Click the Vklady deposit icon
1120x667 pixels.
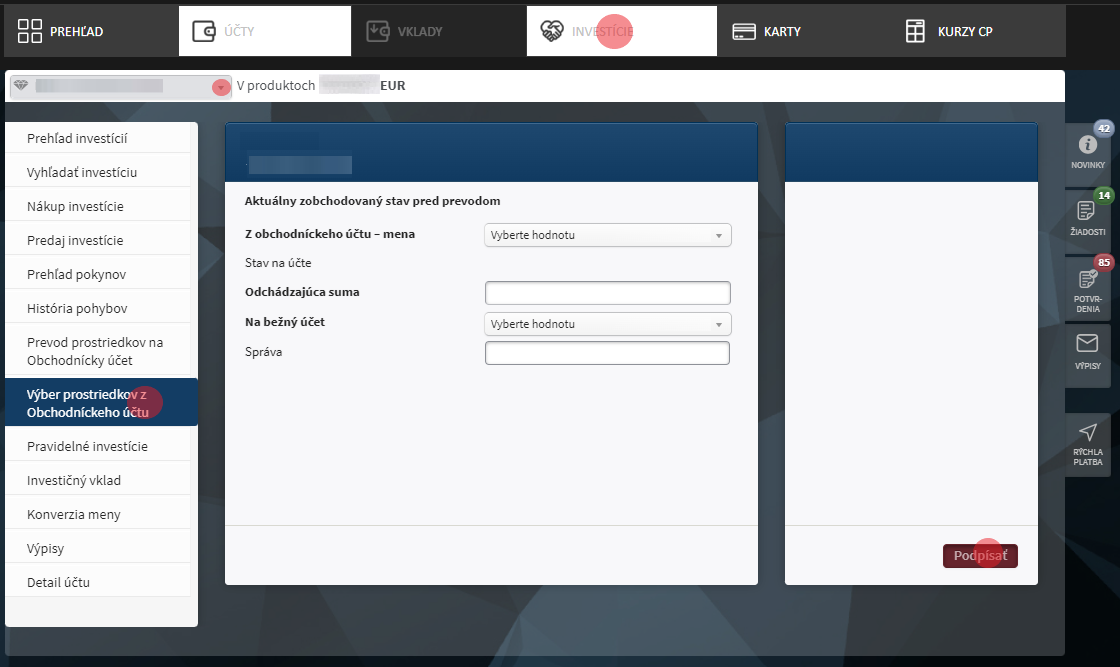point(378,31)
